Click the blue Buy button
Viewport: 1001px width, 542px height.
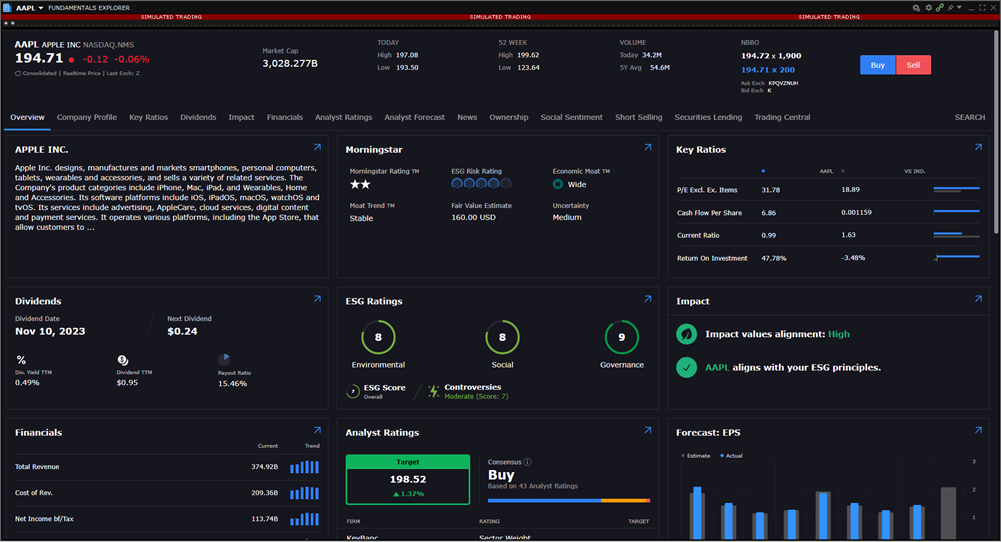(878, 65)
